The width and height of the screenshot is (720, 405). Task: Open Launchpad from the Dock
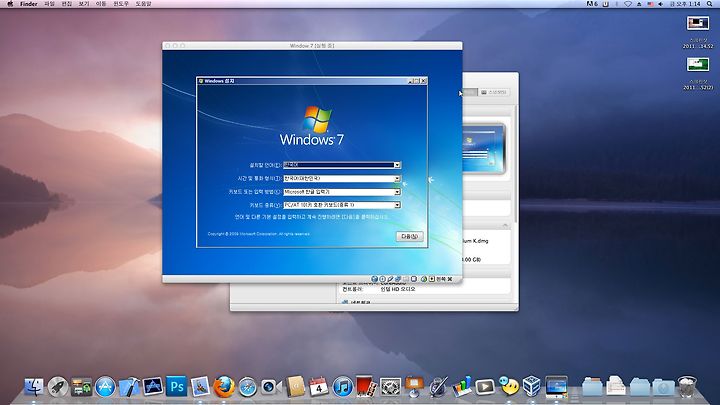point(58,387)
